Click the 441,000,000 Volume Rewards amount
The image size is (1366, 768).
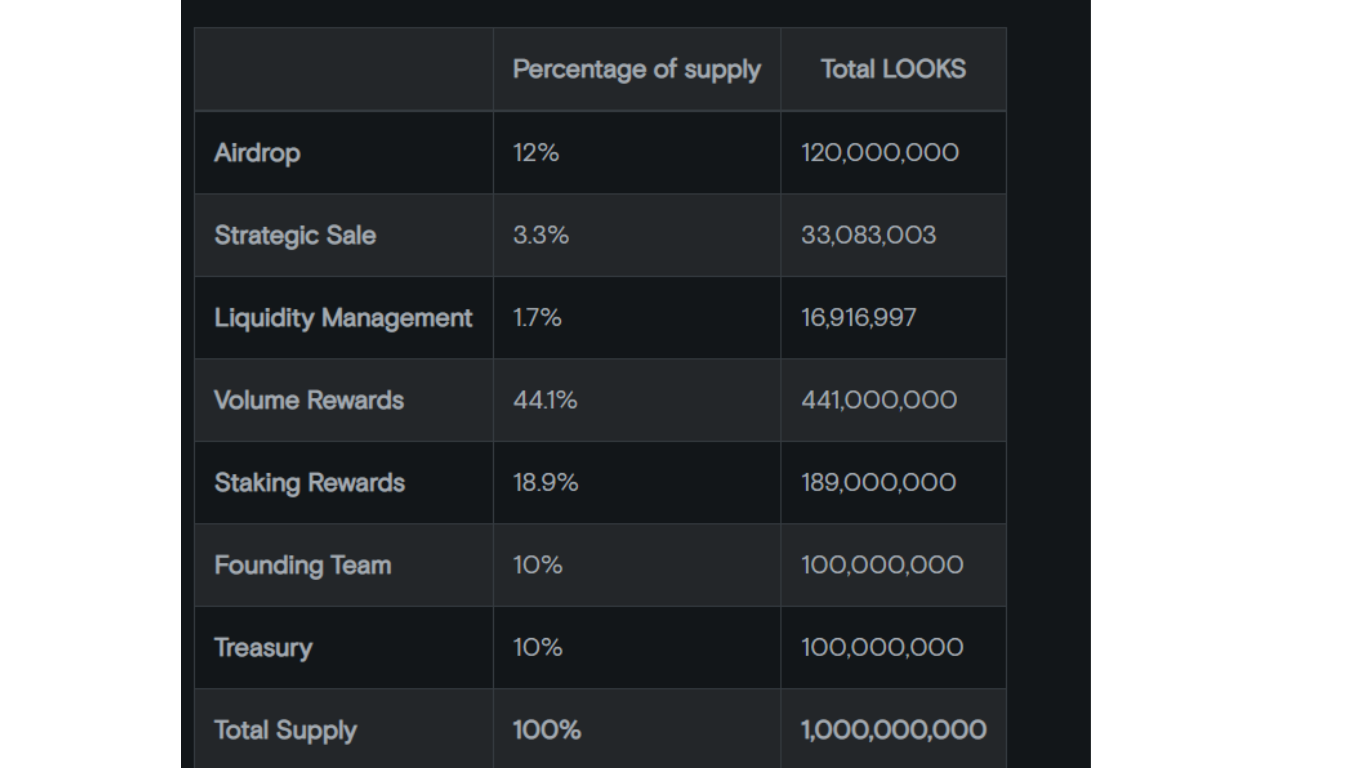click(879, 400)
